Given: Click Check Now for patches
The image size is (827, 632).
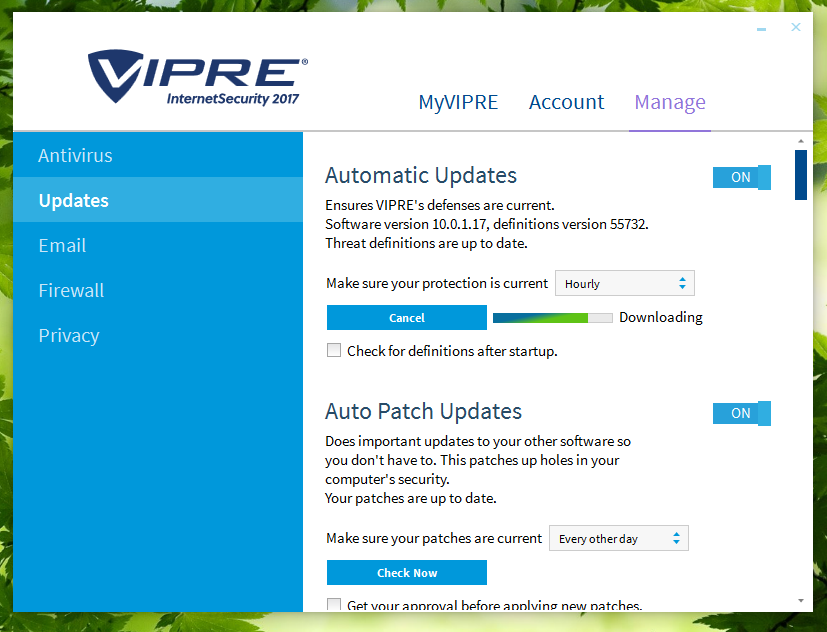Looking at the screenshot, I should pos(407,573).
